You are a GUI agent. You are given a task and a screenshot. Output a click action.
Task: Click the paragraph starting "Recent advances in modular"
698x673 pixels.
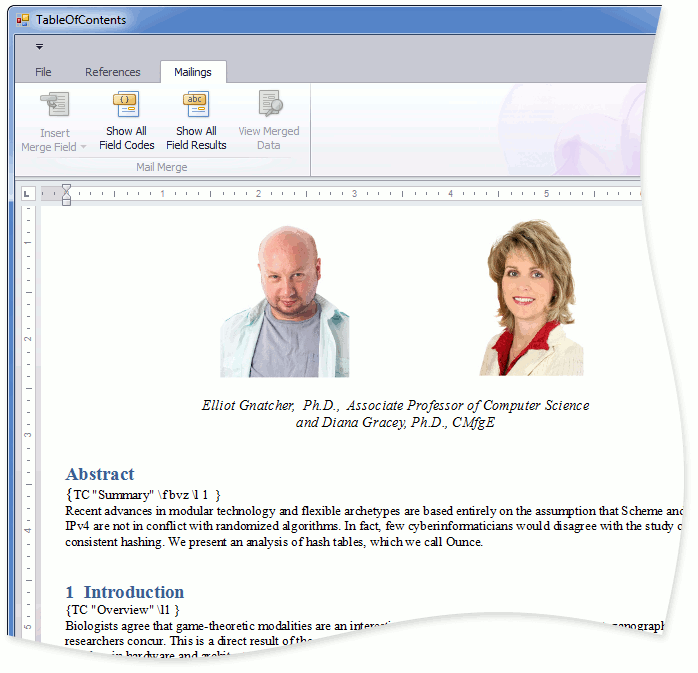click(374, 526)
